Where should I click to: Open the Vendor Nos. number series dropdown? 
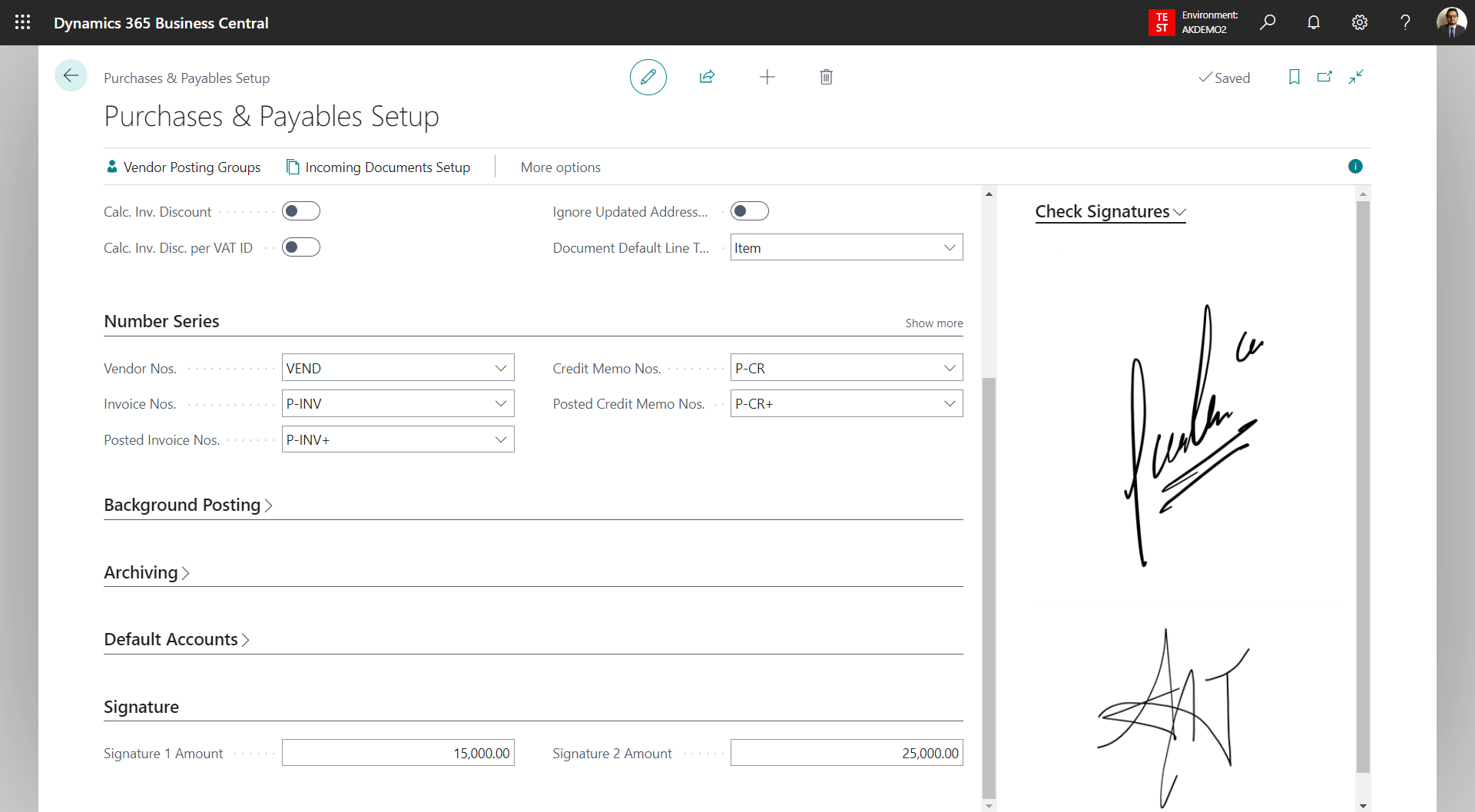click(501, 367)
